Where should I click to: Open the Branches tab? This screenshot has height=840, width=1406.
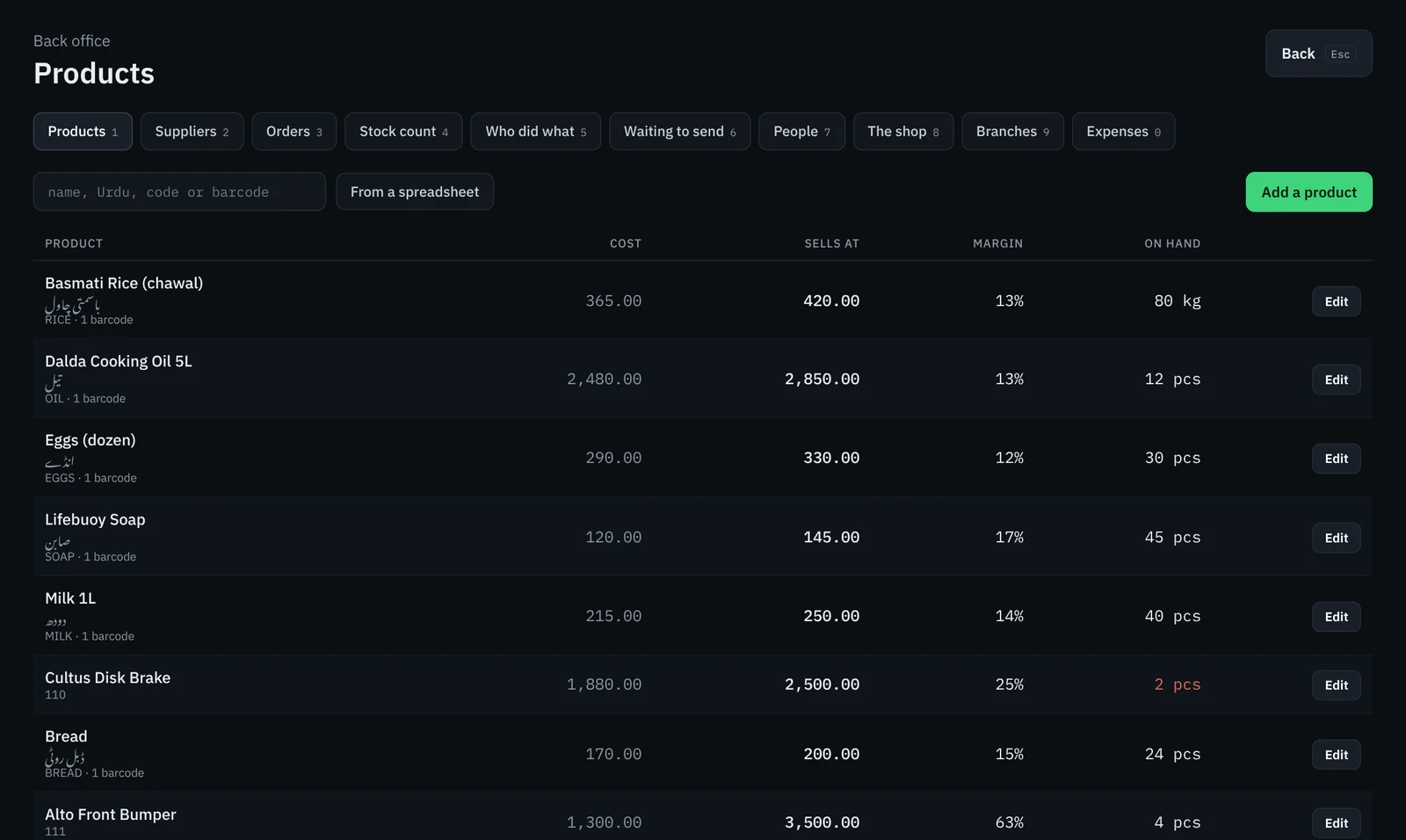pyautogui.click(x=1012, y=131)
